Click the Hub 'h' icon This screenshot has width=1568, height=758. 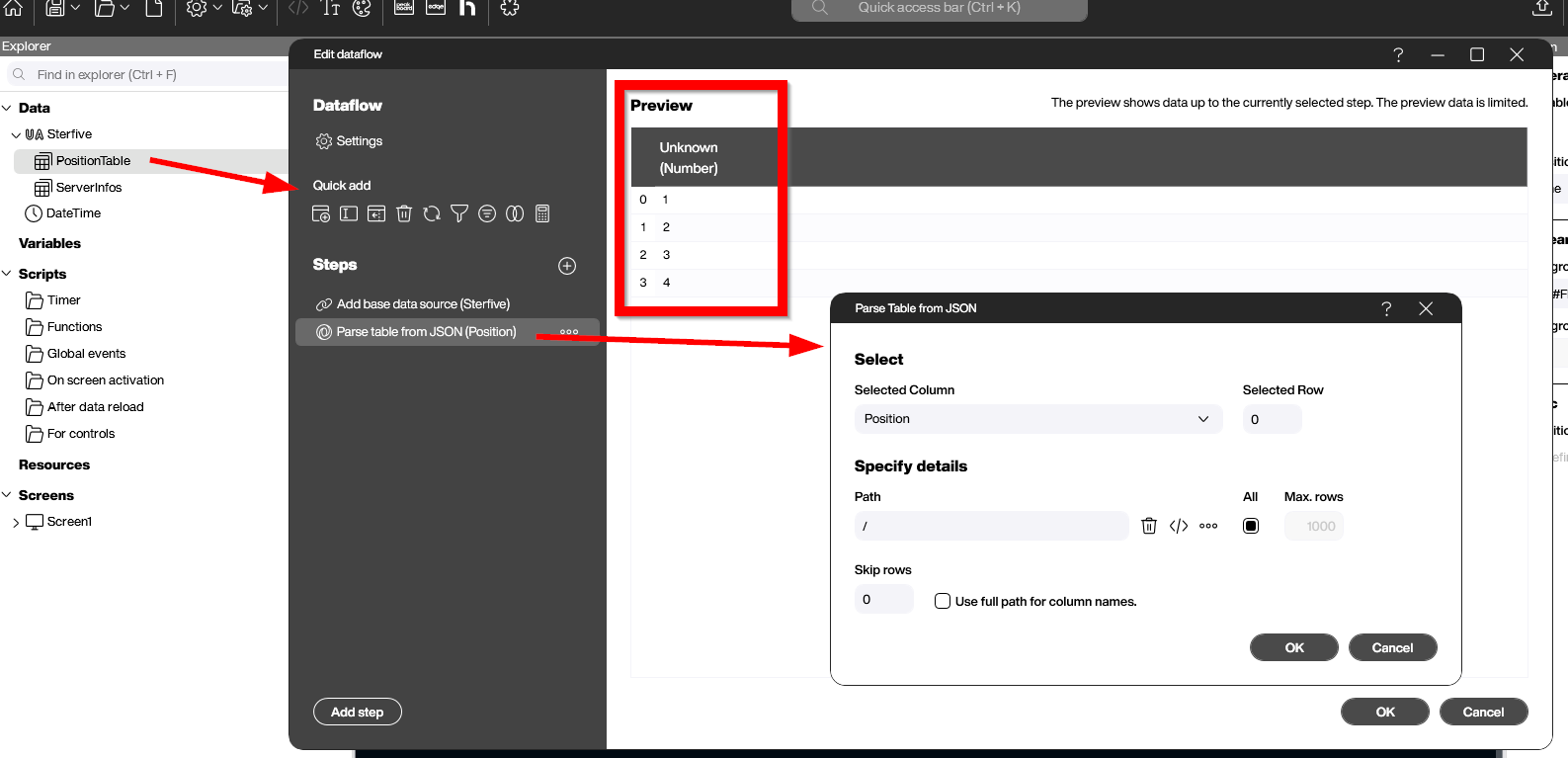pyautogui.click(x=467, y=8)
